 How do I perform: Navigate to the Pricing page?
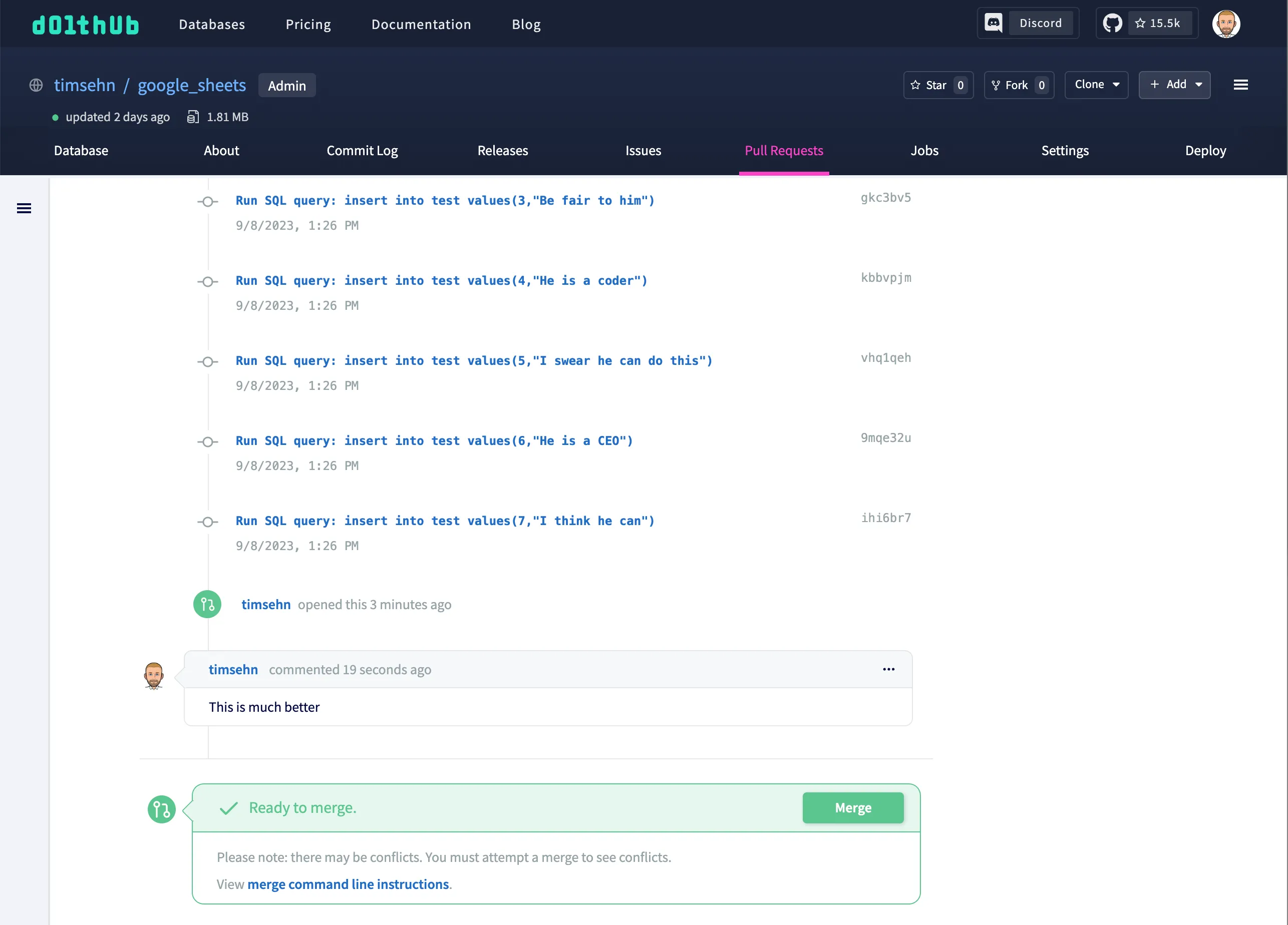308,24
